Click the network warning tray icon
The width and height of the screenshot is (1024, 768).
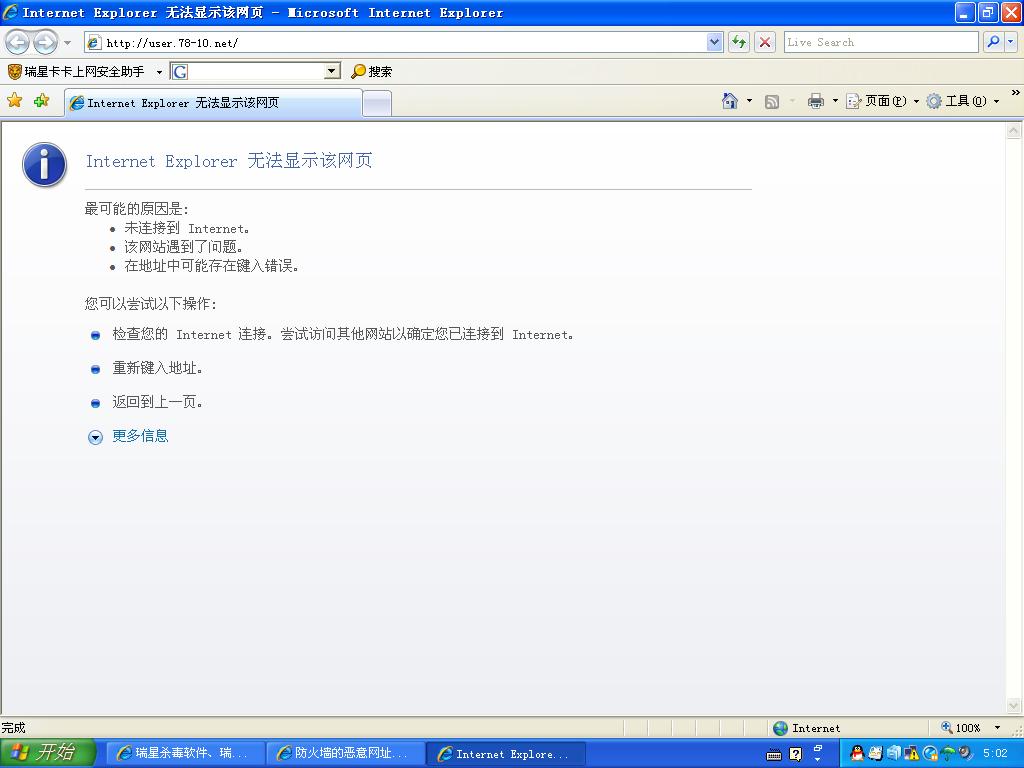[x=911, y=754]
